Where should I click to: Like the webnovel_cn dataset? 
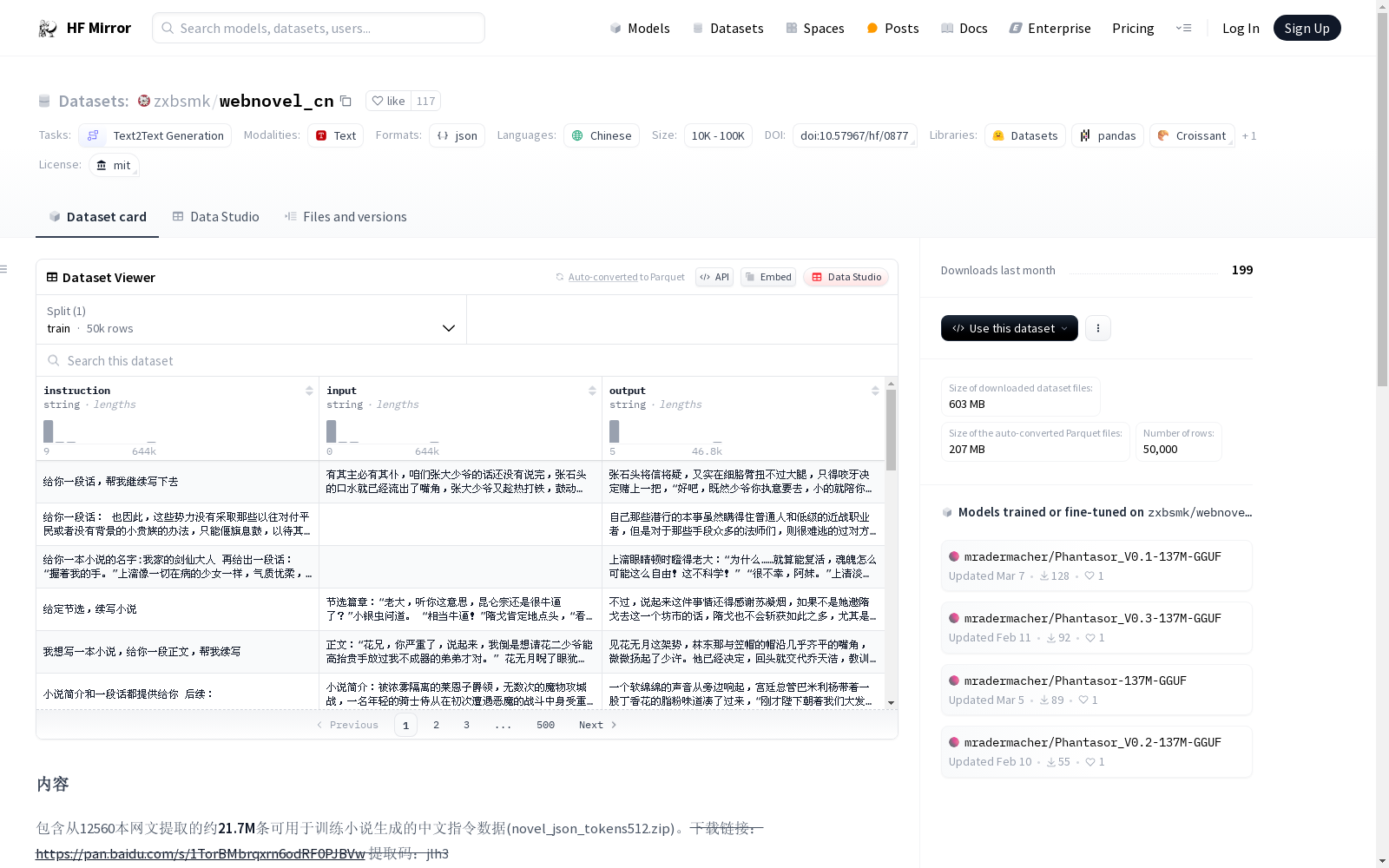click(x=388, y=101)
